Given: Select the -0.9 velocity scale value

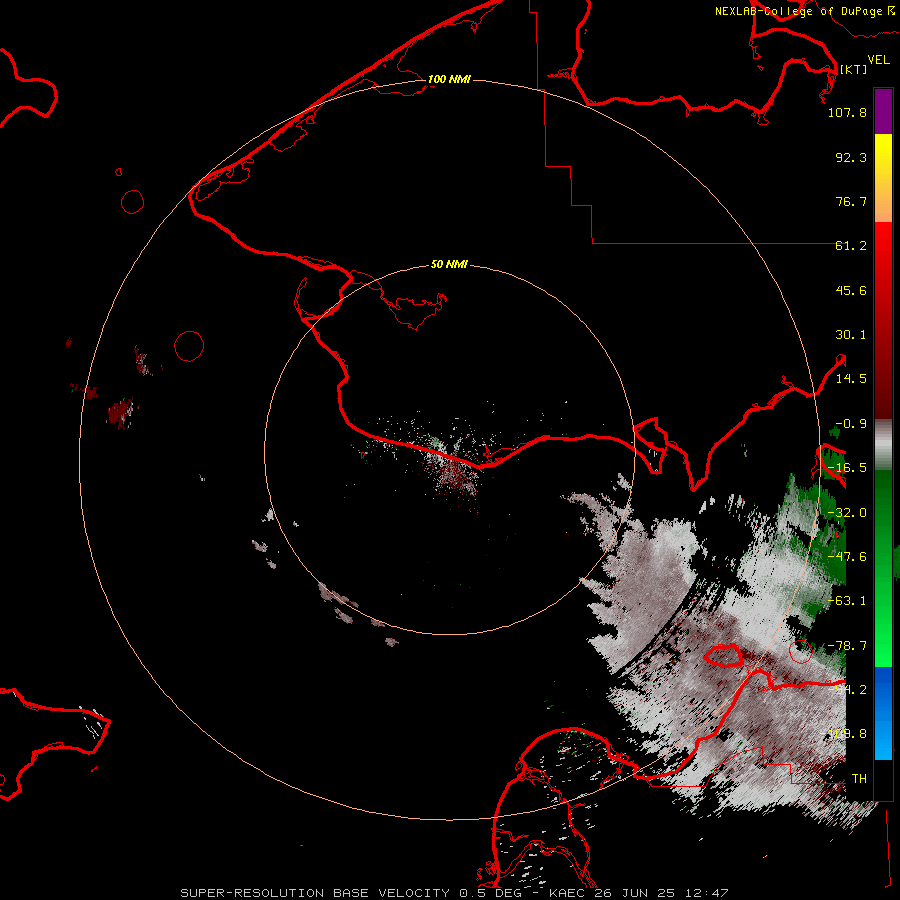Looking at the screenshot, I should coord(849,424).
